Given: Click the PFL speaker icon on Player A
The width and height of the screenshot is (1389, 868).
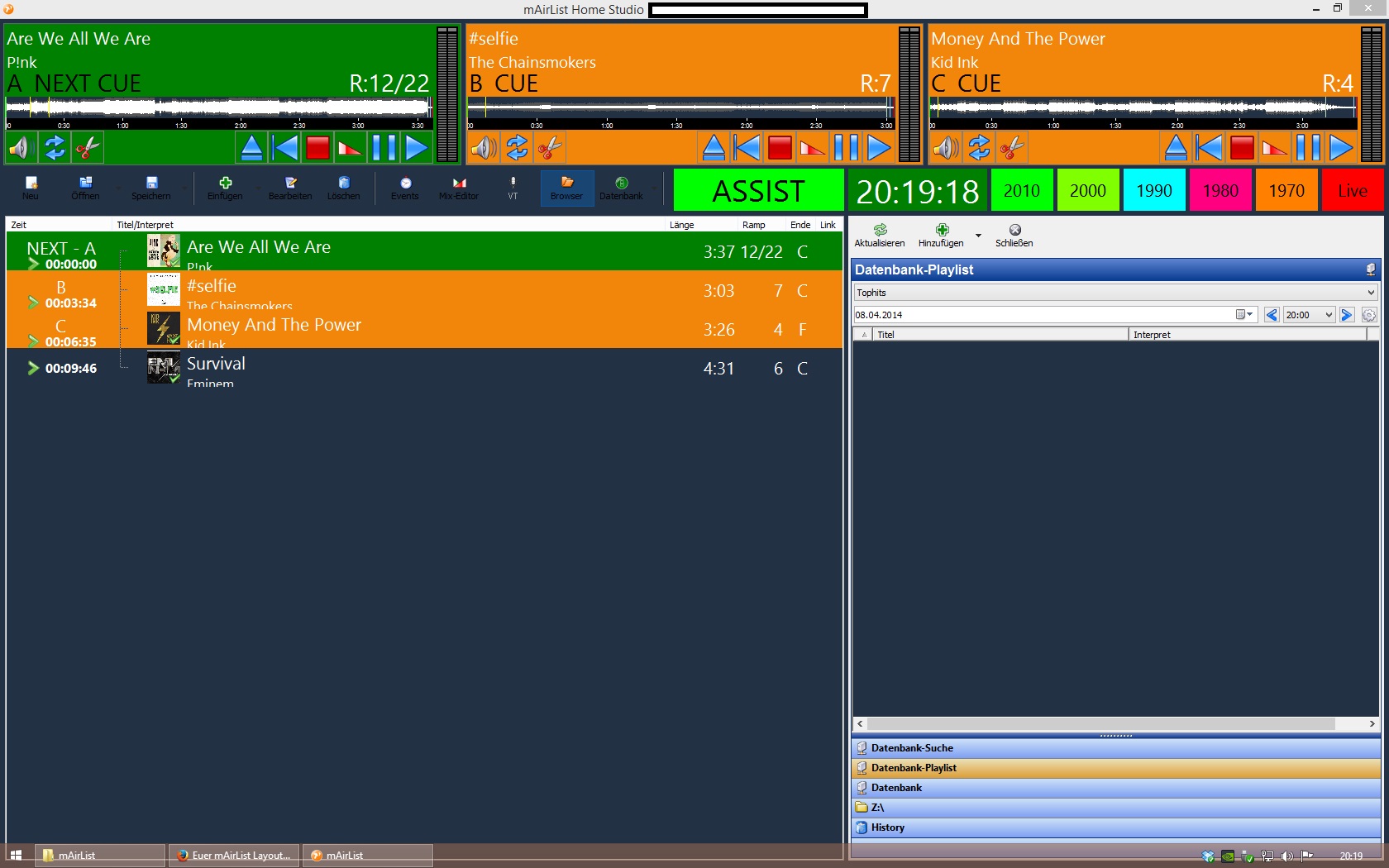Looking at the screenshot, I should (20, 148).
